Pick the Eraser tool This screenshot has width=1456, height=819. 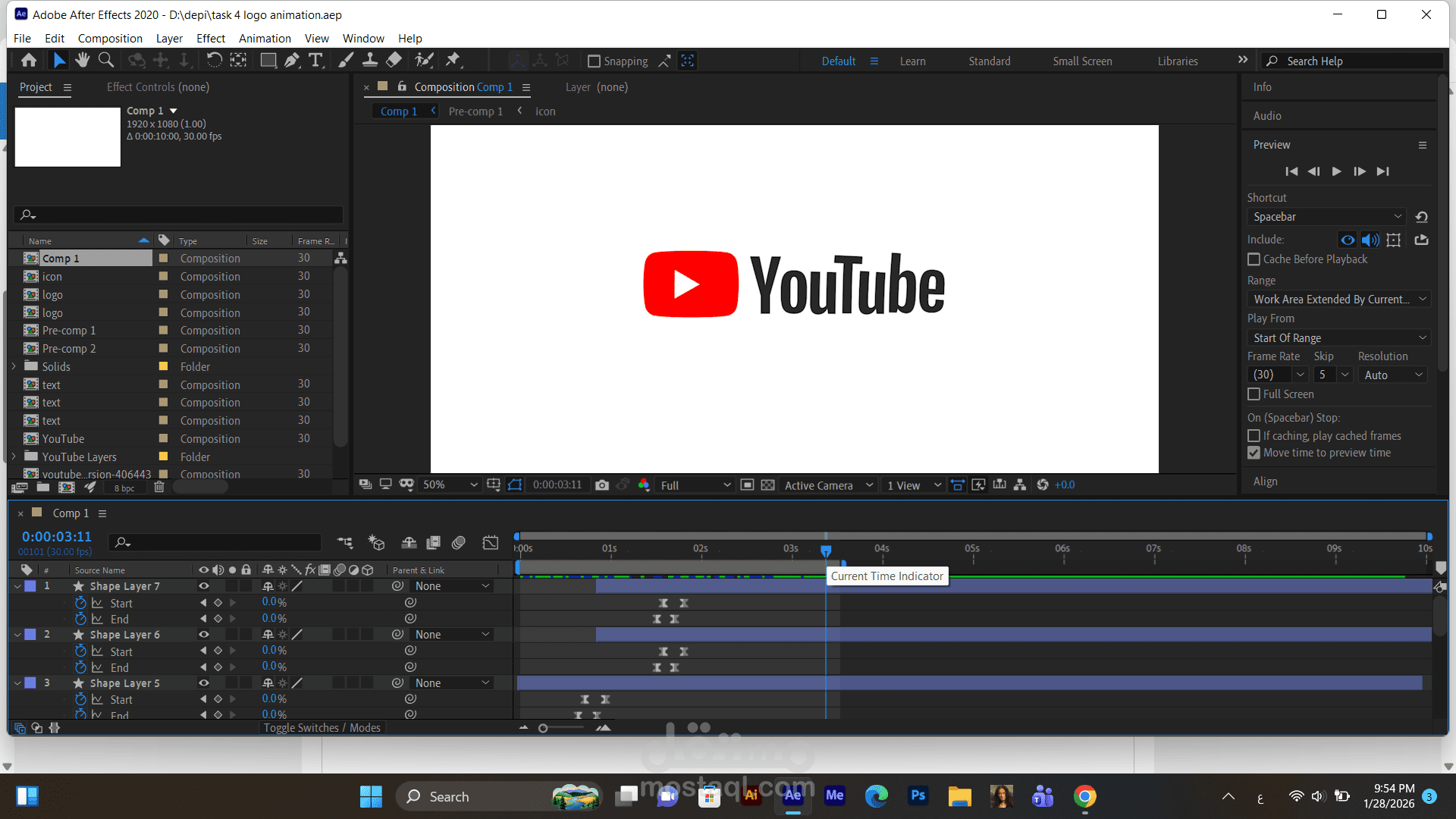[394, 60]
